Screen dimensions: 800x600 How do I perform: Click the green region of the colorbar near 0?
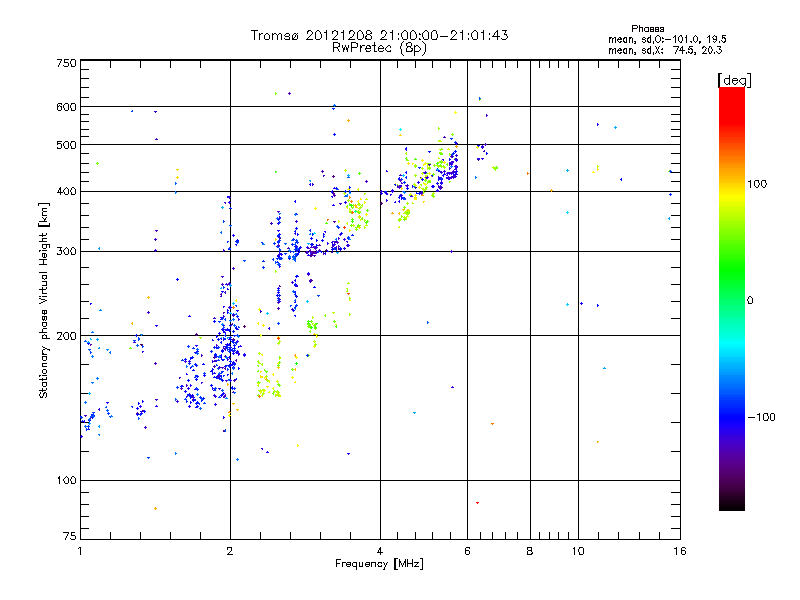pos(732,286)
